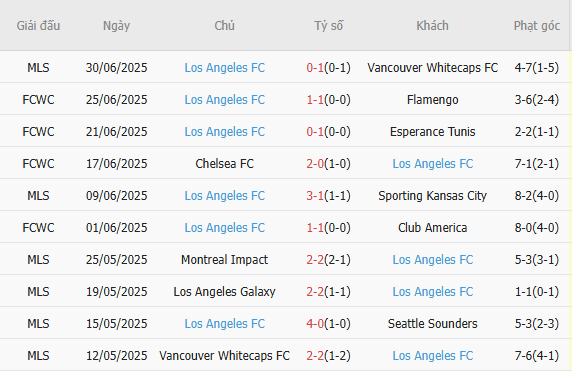Click the 2-0 score versus Chelsea
Image resolution: width=572 pixels, height=376 pixels.
[315, 164]
